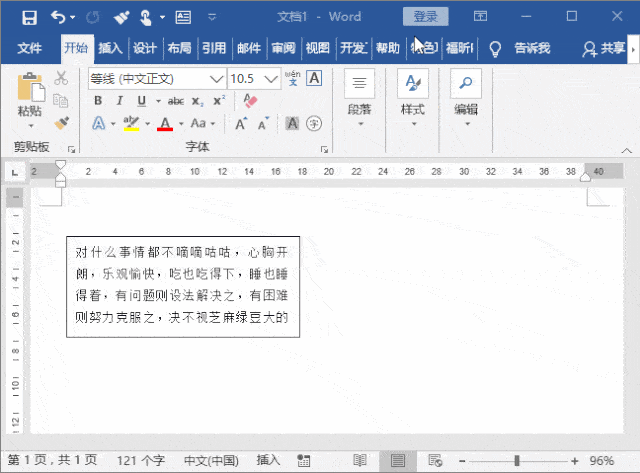Click the phonetic guide wén icon

click(293, 78)
